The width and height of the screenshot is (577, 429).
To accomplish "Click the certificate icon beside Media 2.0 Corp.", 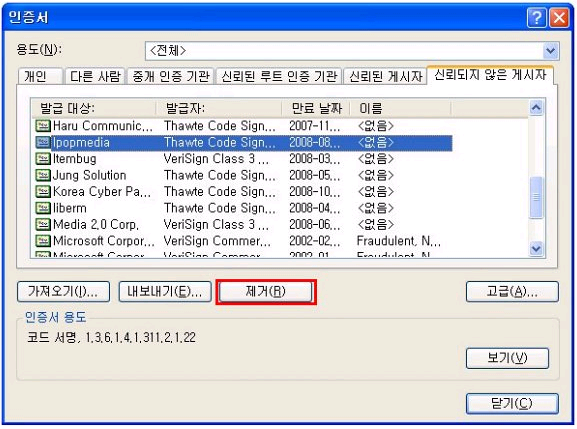I will click(43, 224).
